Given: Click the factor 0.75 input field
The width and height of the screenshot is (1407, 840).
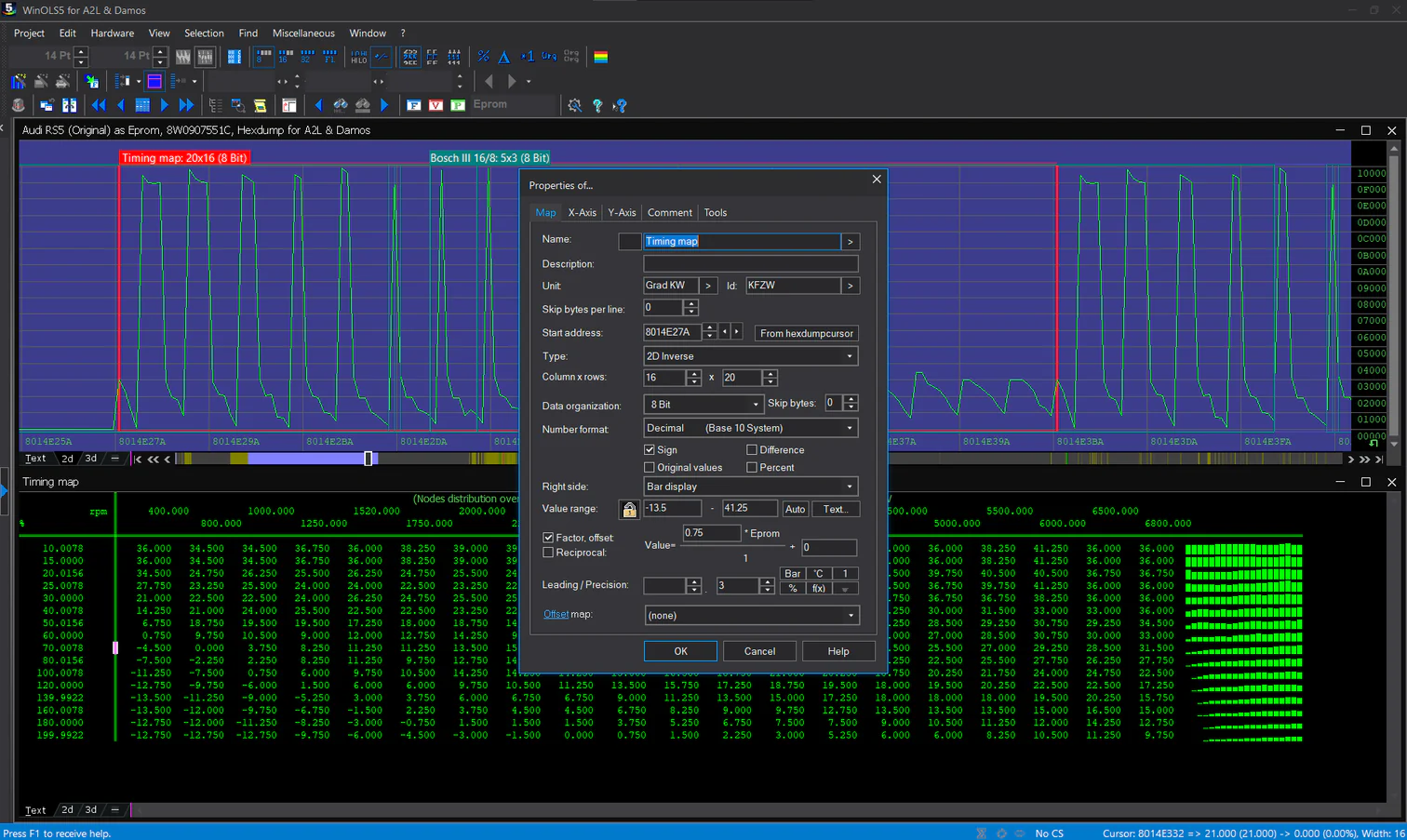Looking at the screenshot, I should coord(712,533).
